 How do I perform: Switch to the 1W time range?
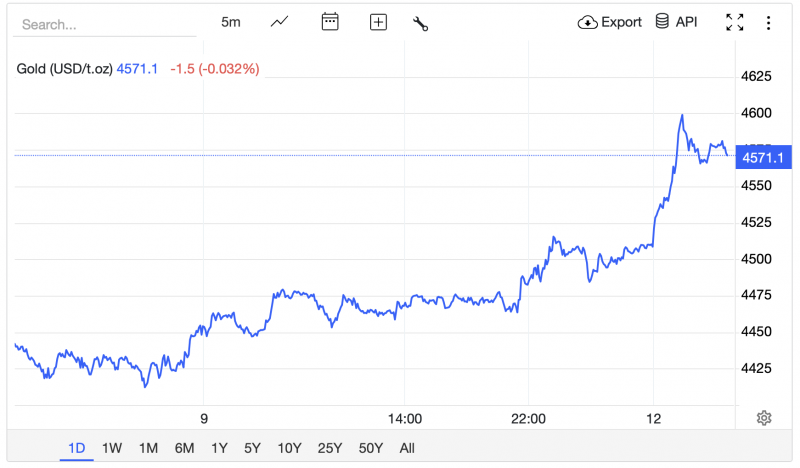point(112,448)
